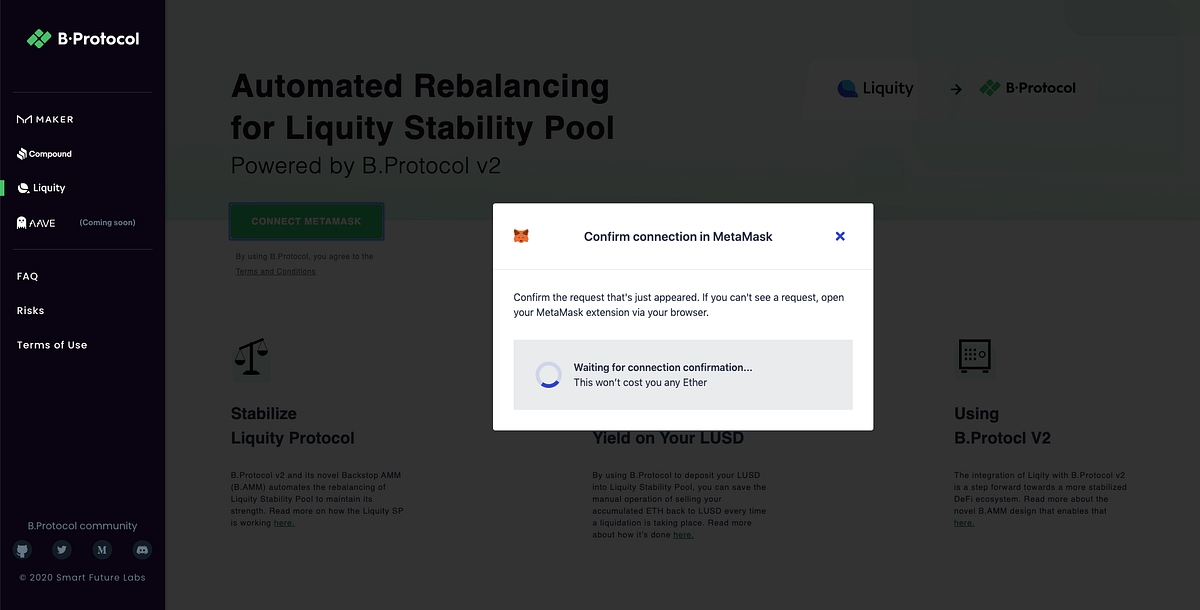Screen dimensions: 1200x610
Task: Click the balance scales icon
Action: pyautogui.click(x=250, y=357)
